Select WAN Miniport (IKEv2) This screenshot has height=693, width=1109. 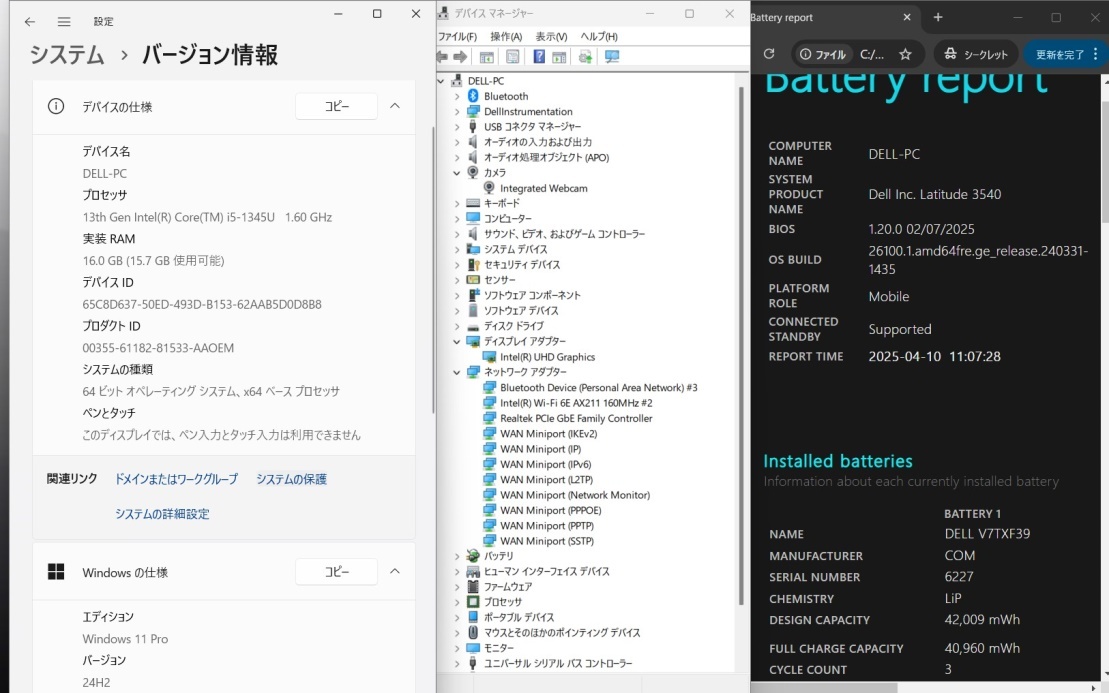(x=548, y=433)
